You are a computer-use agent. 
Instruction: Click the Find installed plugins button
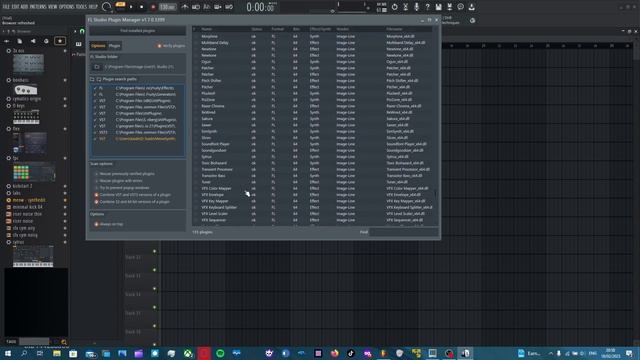pos(138,31)
